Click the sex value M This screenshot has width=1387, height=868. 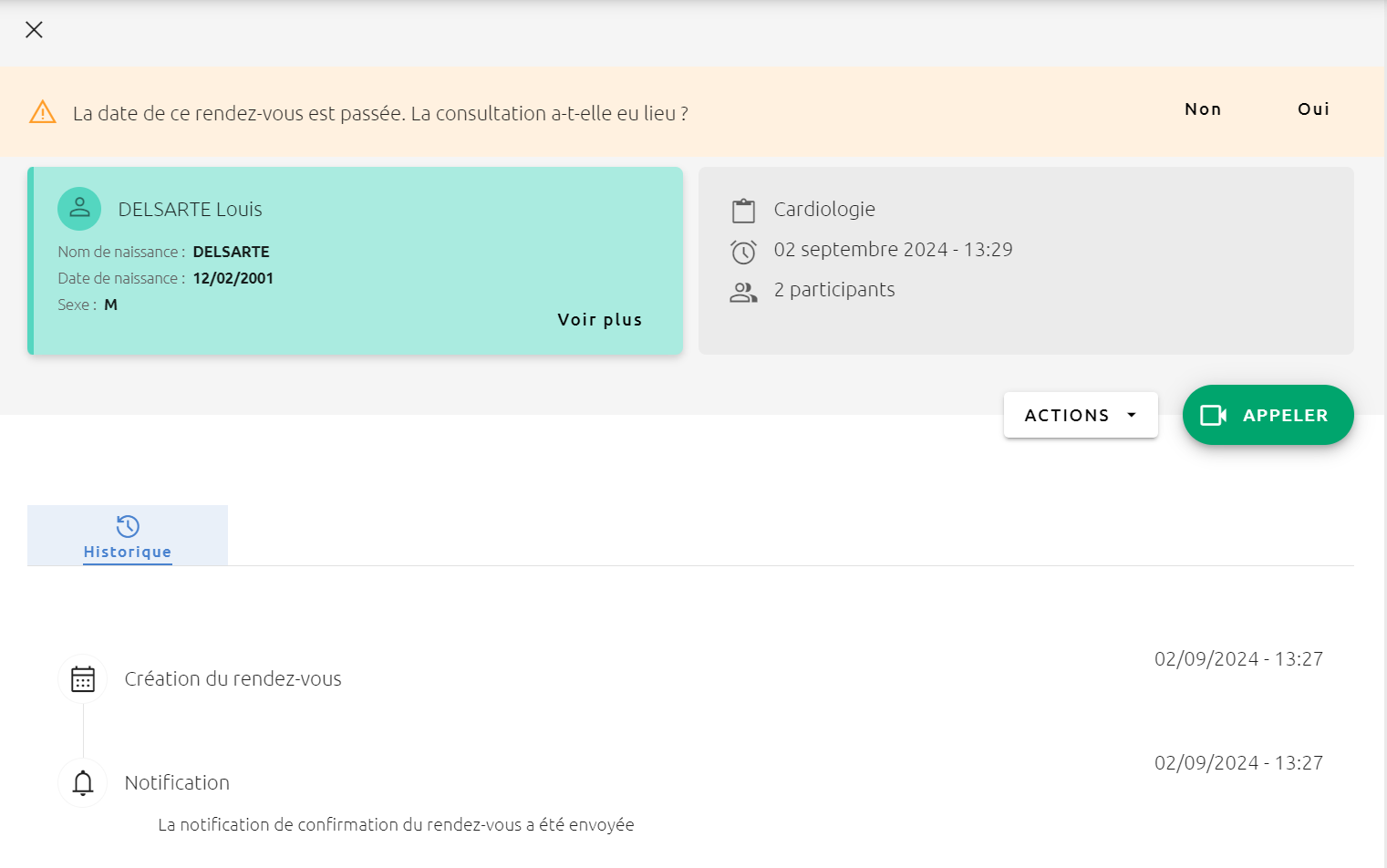(x=111, y=305)
